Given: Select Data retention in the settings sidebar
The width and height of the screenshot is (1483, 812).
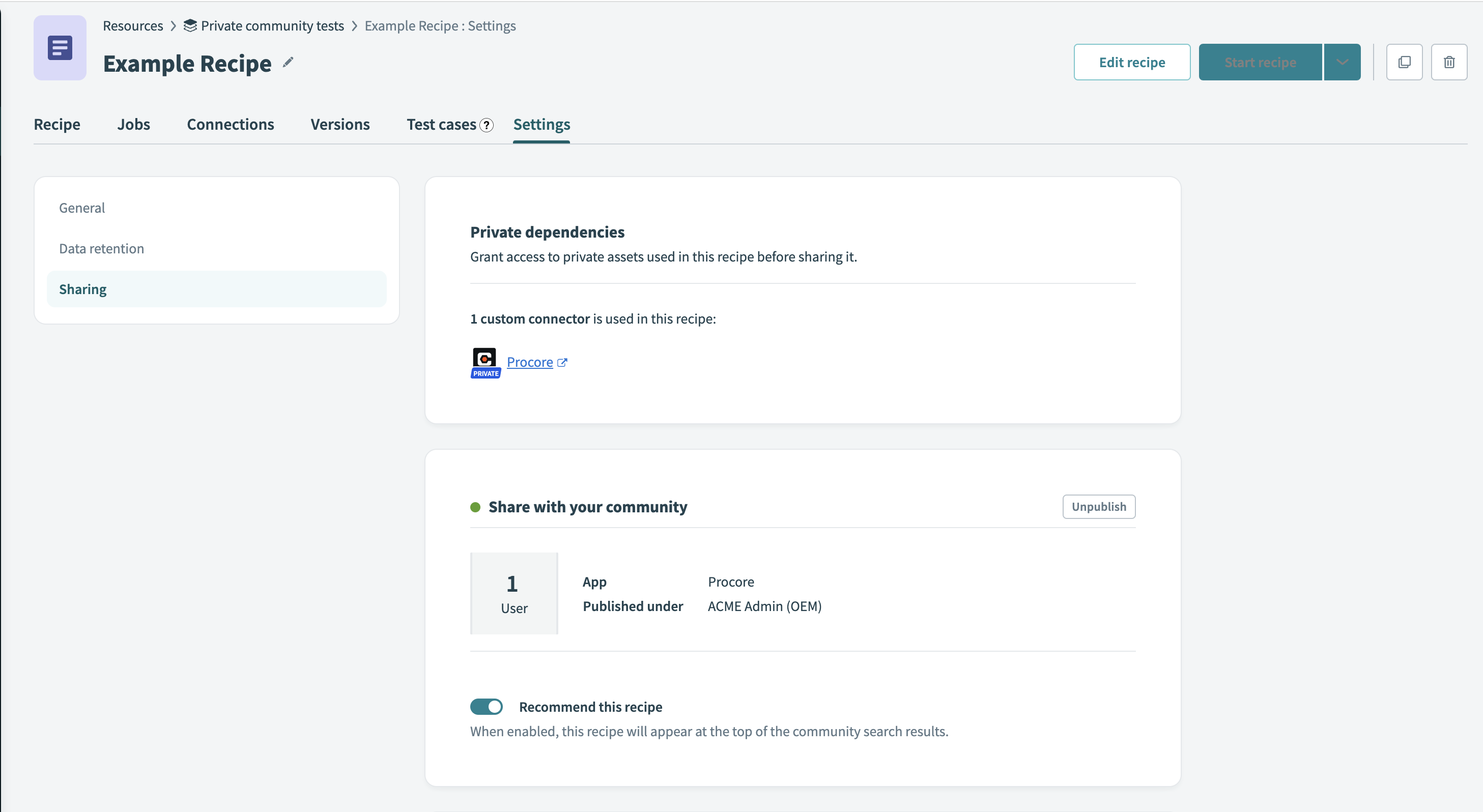Looking at the screenshot, I should click(x=101, y=248).
